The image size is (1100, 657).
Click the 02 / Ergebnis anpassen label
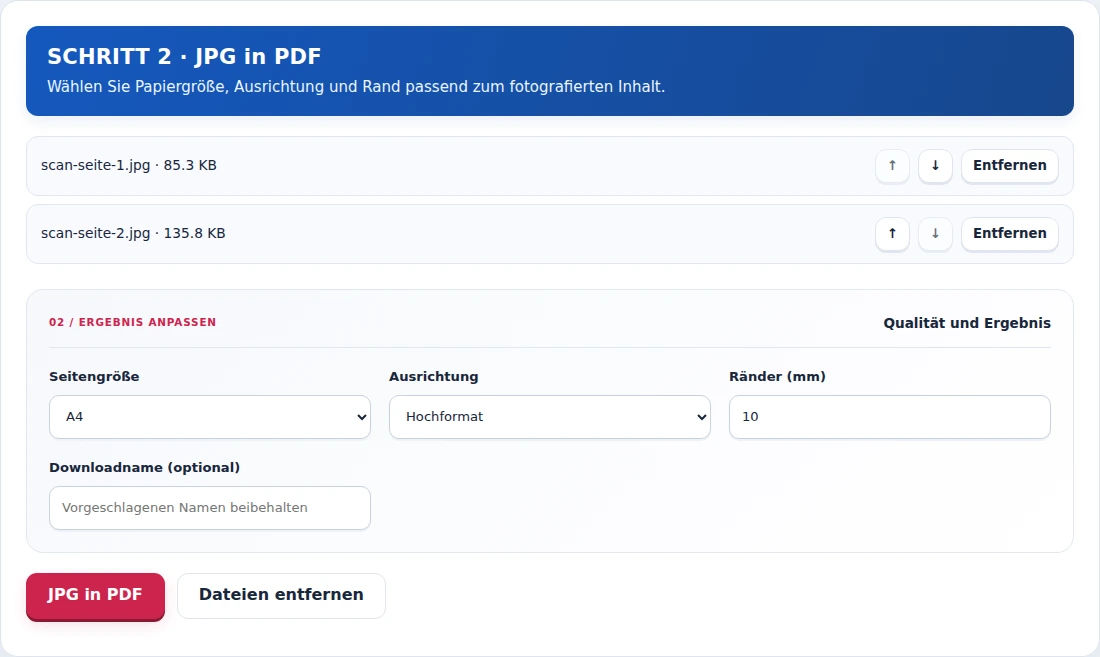click(133, 323)
